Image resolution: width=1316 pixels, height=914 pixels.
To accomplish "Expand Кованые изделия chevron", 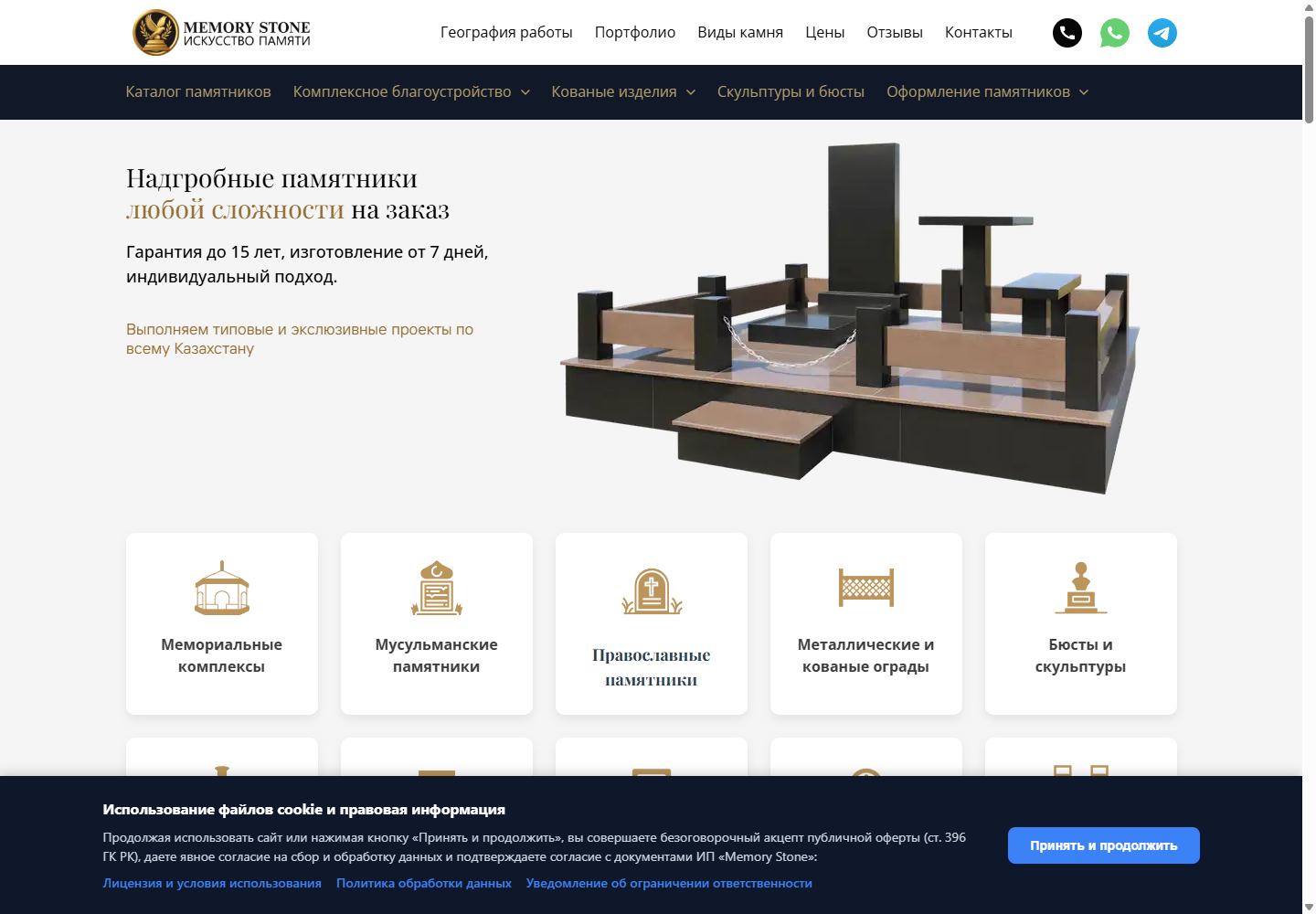I will point(691,92).
